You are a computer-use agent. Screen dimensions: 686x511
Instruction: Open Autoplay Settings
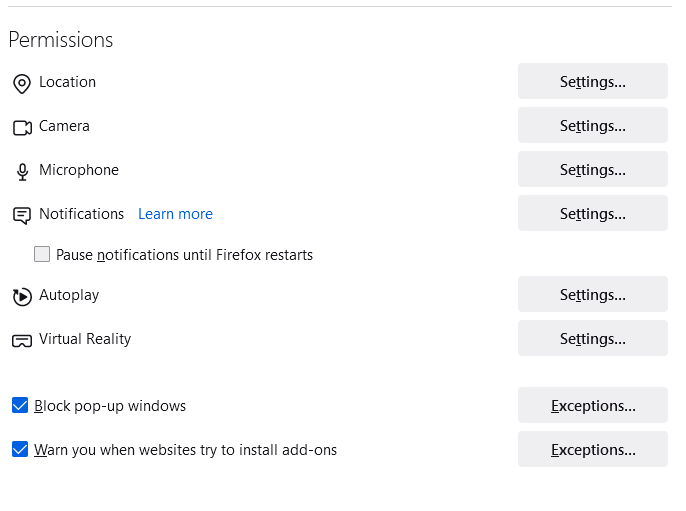[x=593, y=294]
